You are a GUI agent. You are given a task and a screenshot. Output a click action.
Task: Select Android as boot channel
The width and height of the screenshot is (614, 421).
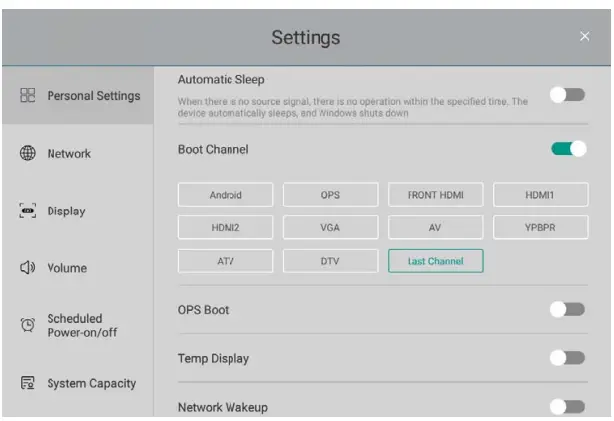pos(226,195)
